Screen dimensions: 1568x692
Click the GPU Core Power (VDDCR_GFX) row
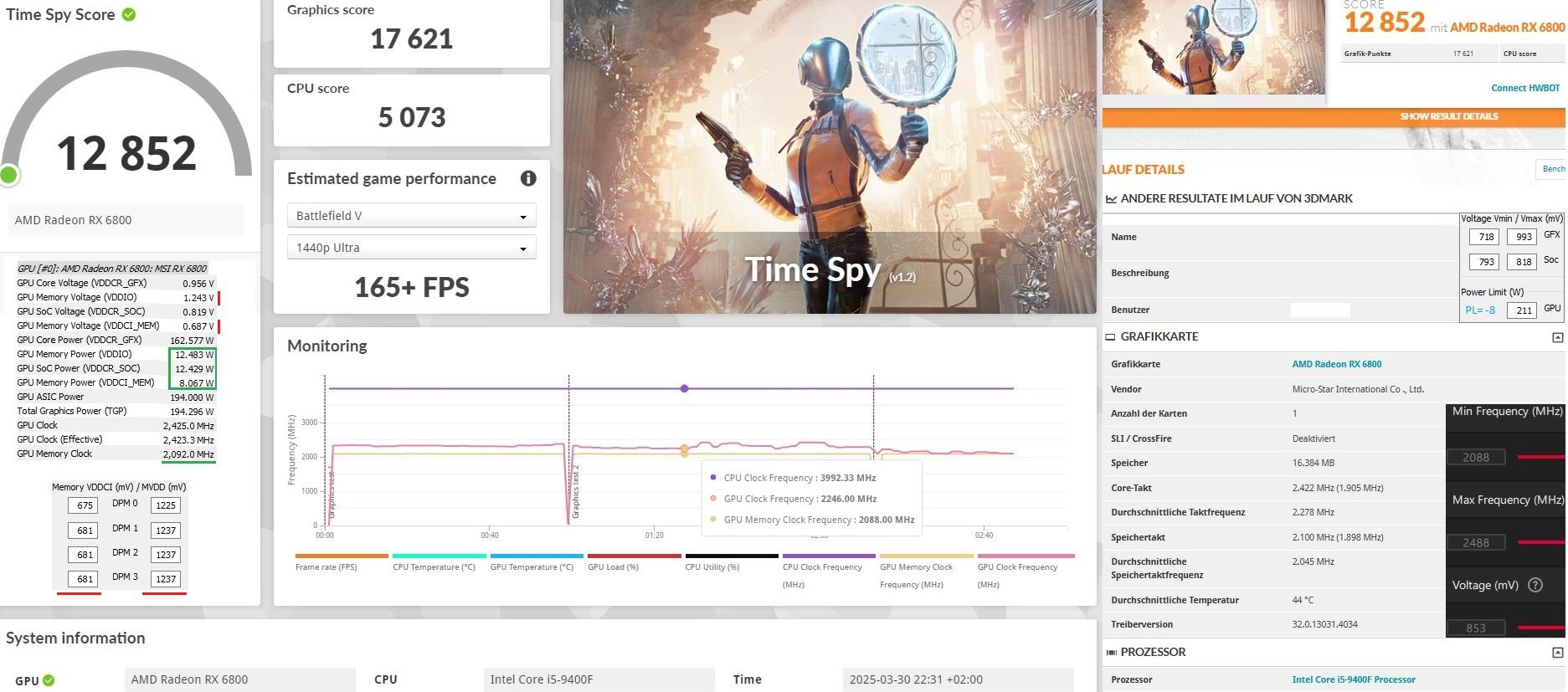point(116,341)
